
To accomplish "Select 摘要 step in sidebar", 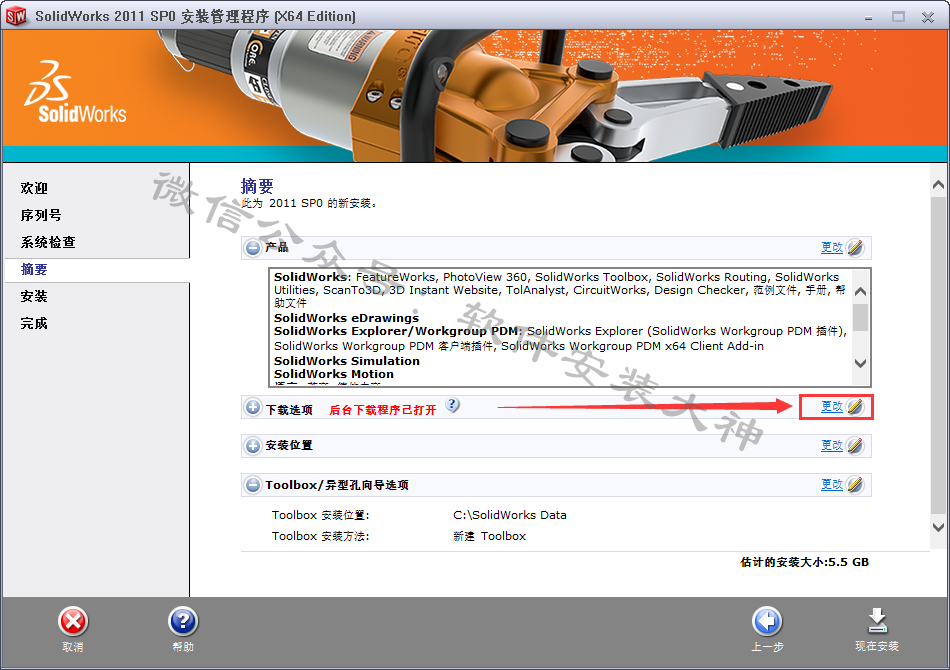I will pyautogui.click(x=34, y=270).
